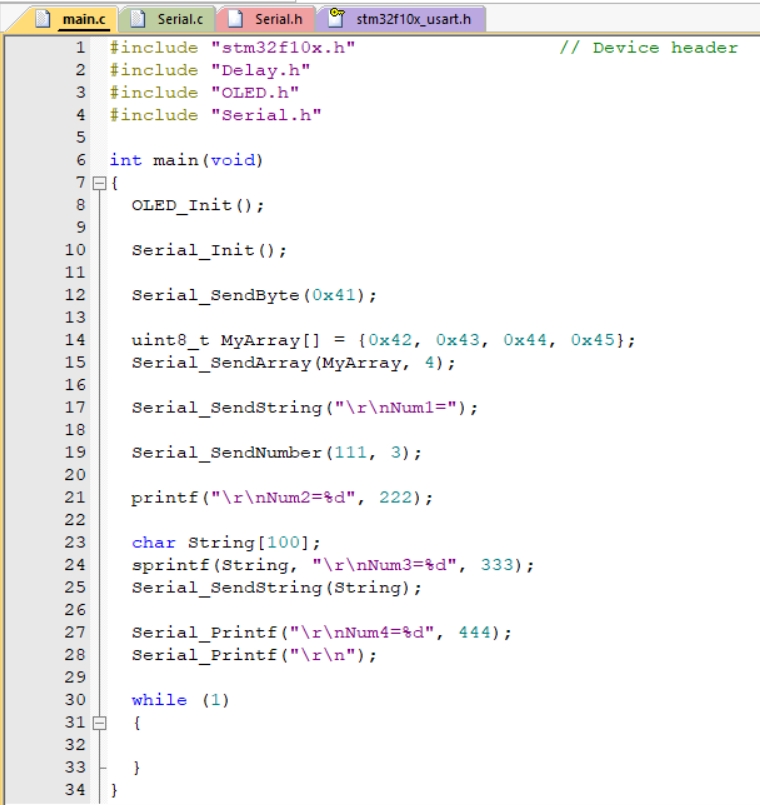
Task: Click the key-locked file icon on stm32f10x_usart.h tab
Action: pyautogui.click(x=336, y=17)
